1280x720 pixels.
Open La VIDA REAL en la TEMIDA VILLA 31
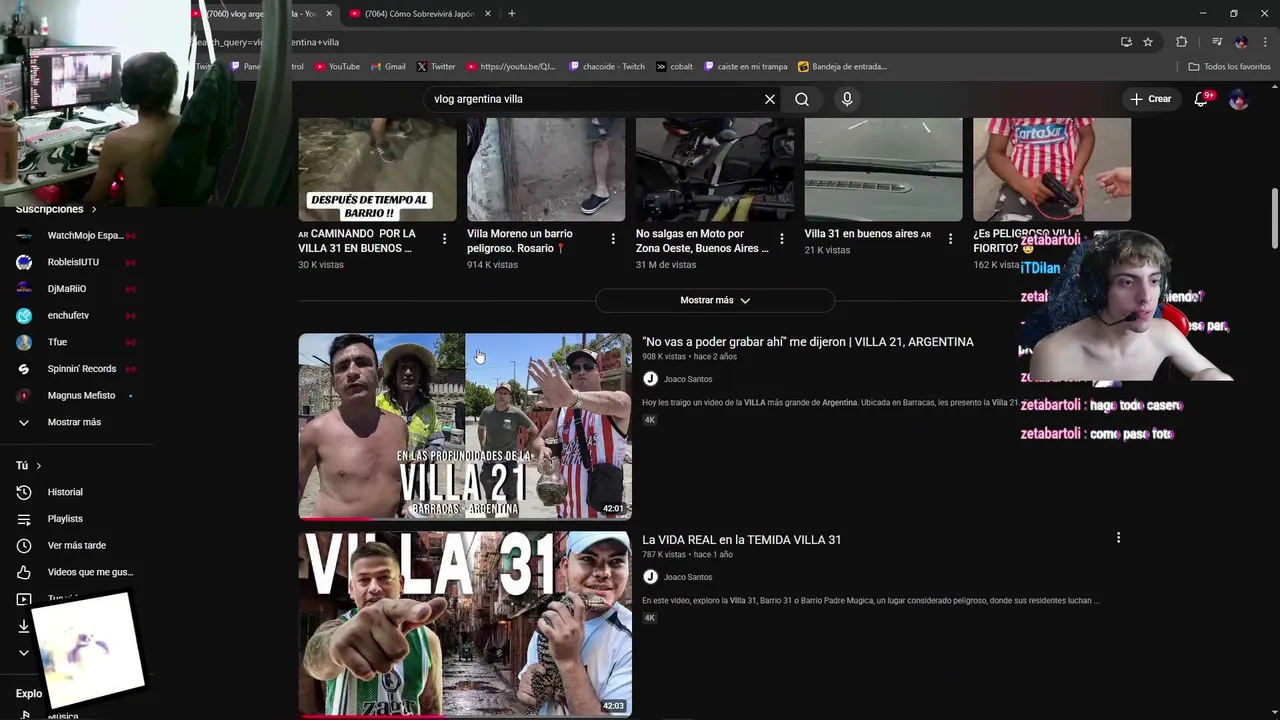tap(741, 540)
